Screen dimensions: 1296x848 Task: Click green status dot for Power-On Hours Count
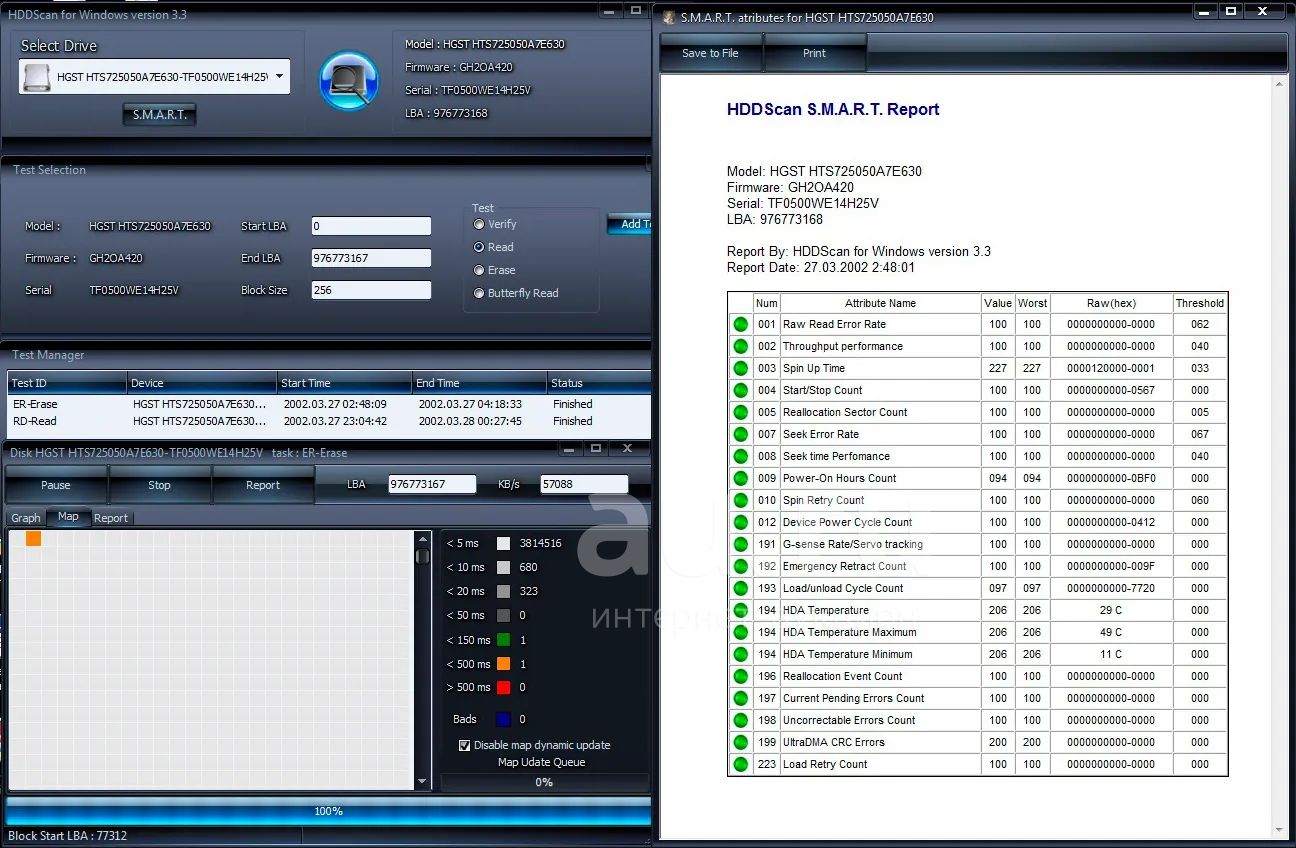(x=740, y=478)
